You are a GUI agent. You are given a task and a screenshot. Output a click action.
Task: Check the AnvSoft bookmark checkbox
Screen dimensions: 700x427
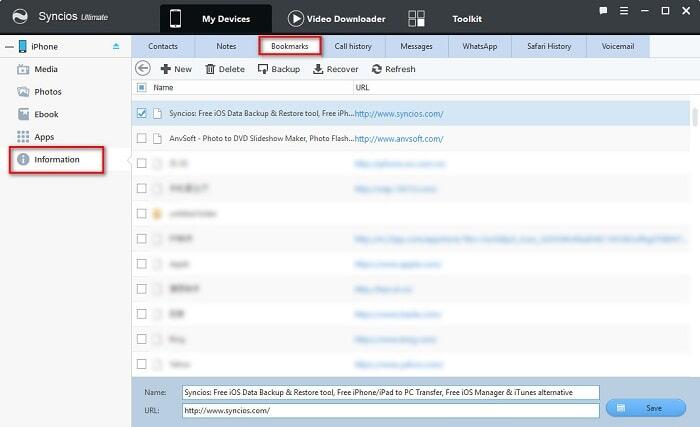pyautogui.click(x=142, y=138)
